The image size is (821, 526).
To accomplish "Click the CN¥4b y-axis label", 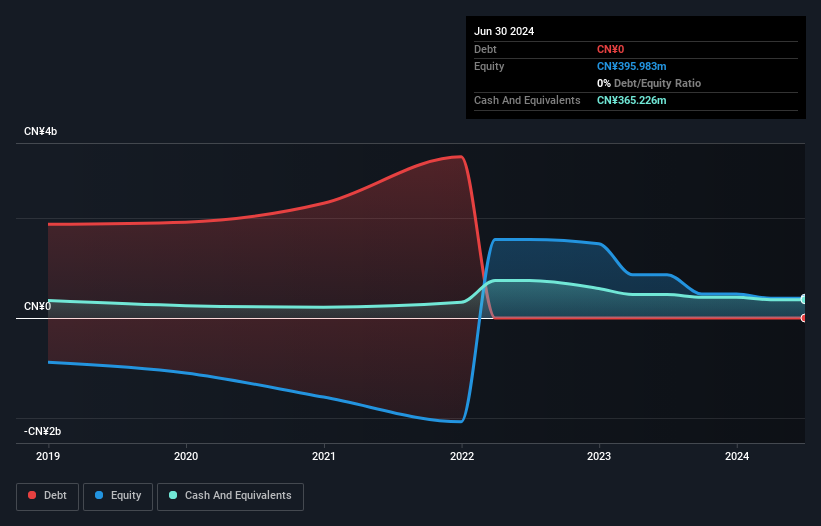I will [x=40, y=131].
